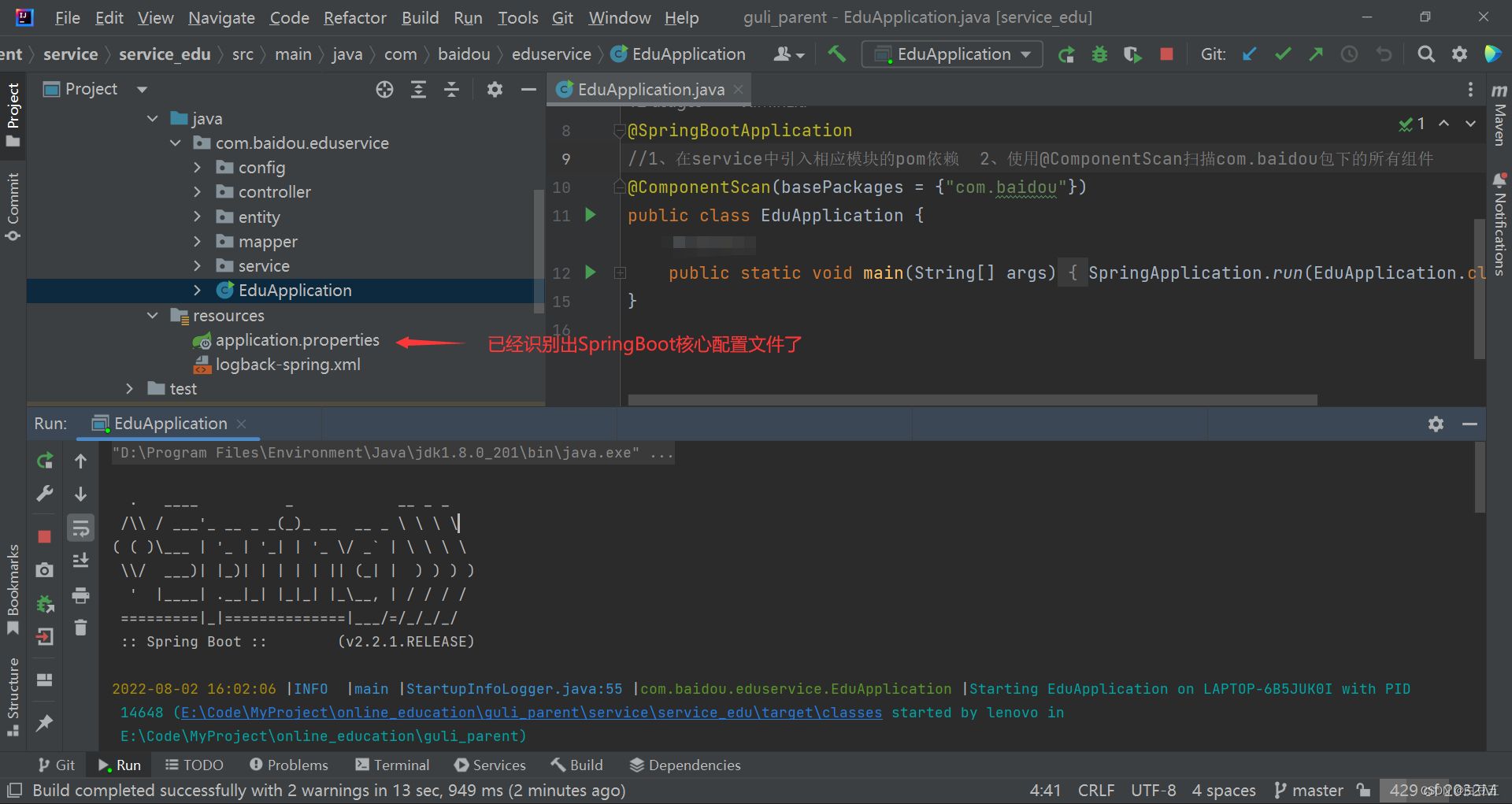This screenshot has width=1512, height=804.
Task: Click Run console vertical scrollbar
Action: point(1480,477)
